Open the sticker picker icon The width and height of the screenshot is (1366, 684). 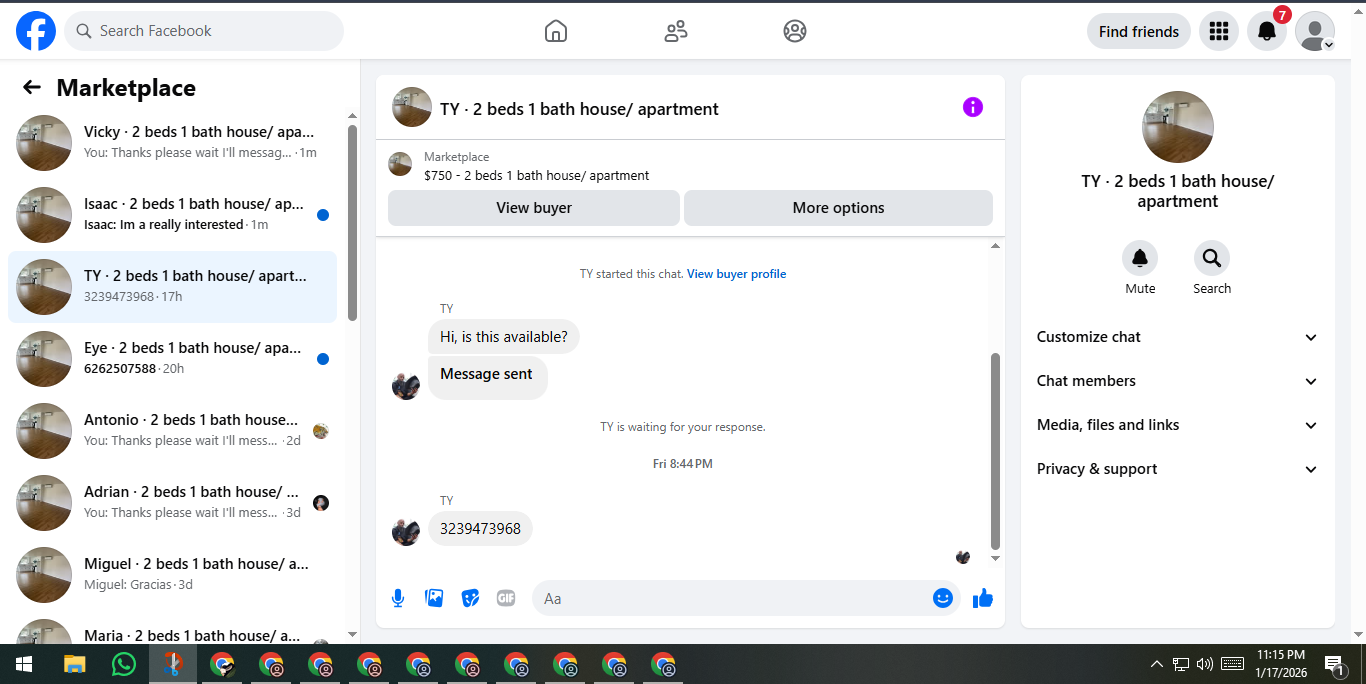point(470,598)
